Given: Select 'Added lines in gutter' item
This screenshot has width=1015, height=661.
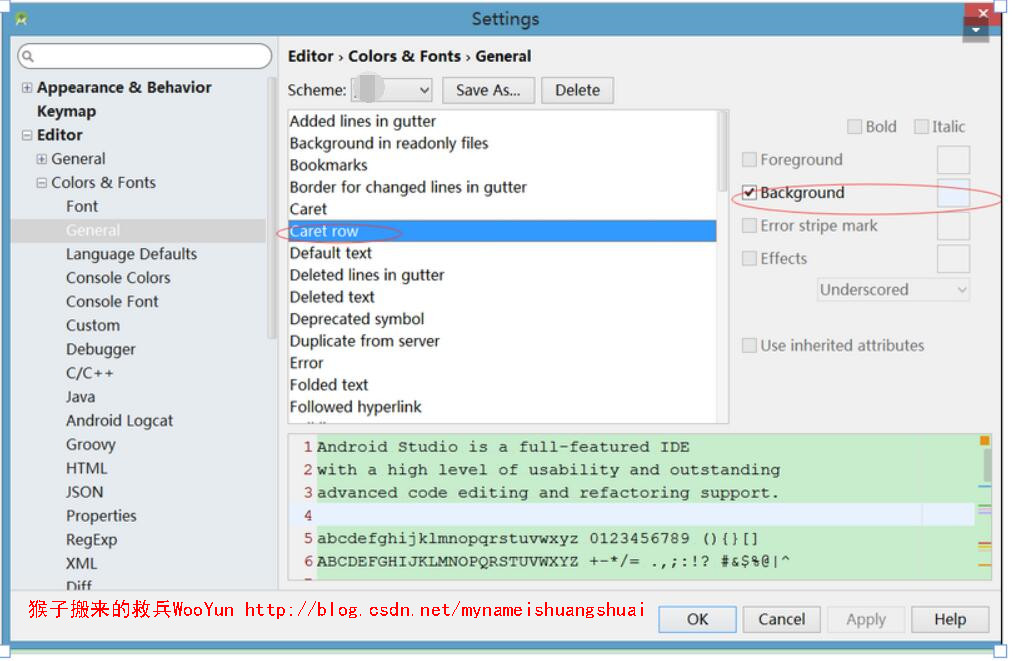Looking at the screenshot, I should click(502, 121).
